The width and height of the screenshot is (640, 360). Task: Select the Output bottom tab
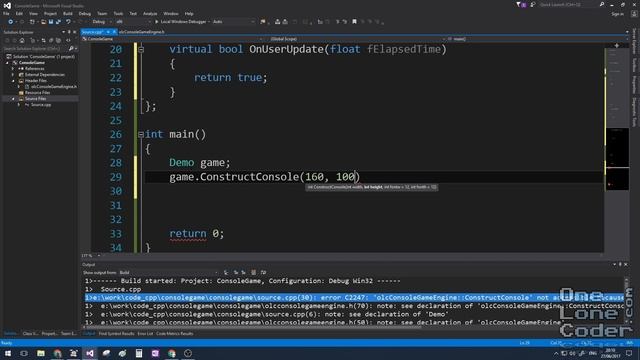pyautogui.click(x=89, y=334)
